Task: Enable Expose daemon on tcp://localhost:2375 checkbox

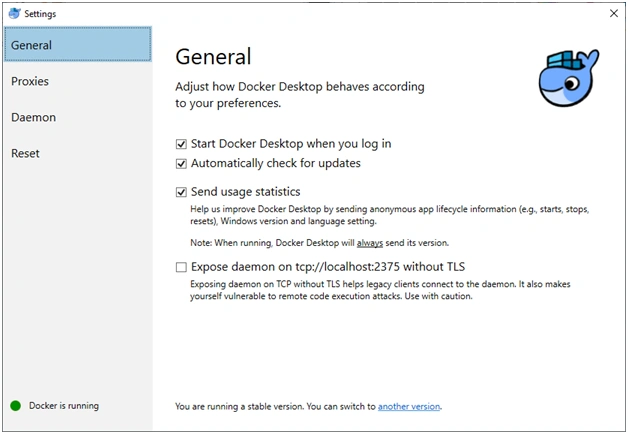Action: (181, 267)
